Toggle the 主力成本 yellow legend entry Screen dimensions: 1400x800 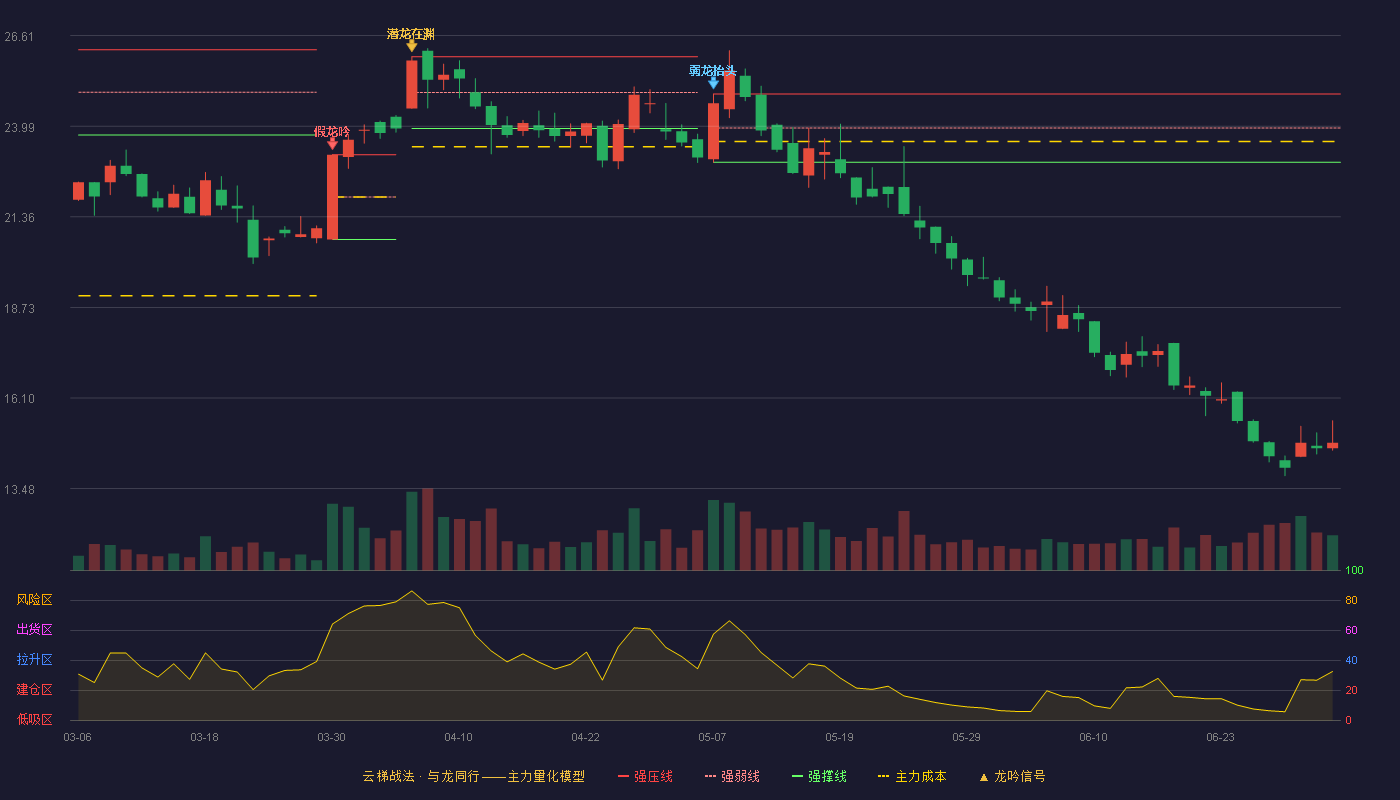tap(911, 776)
